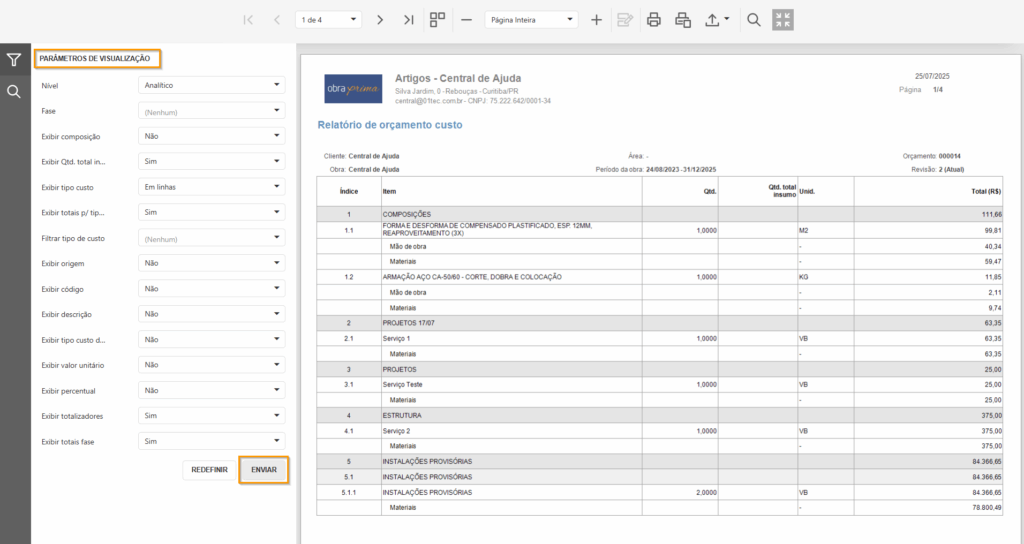The width and height of the screenshot is (1024, 544).
Task: Open the Exibir composição dropdown
Action: (212, 136)
